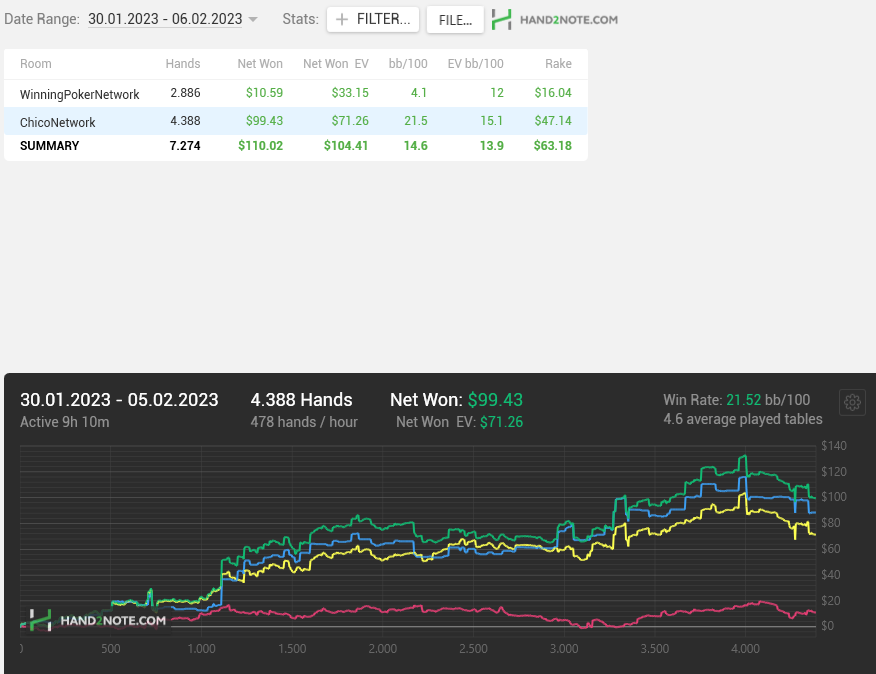Click WinningPokerNetwork hands value 2.886
This screenshot has height=674, width=876.
(185, 93)
